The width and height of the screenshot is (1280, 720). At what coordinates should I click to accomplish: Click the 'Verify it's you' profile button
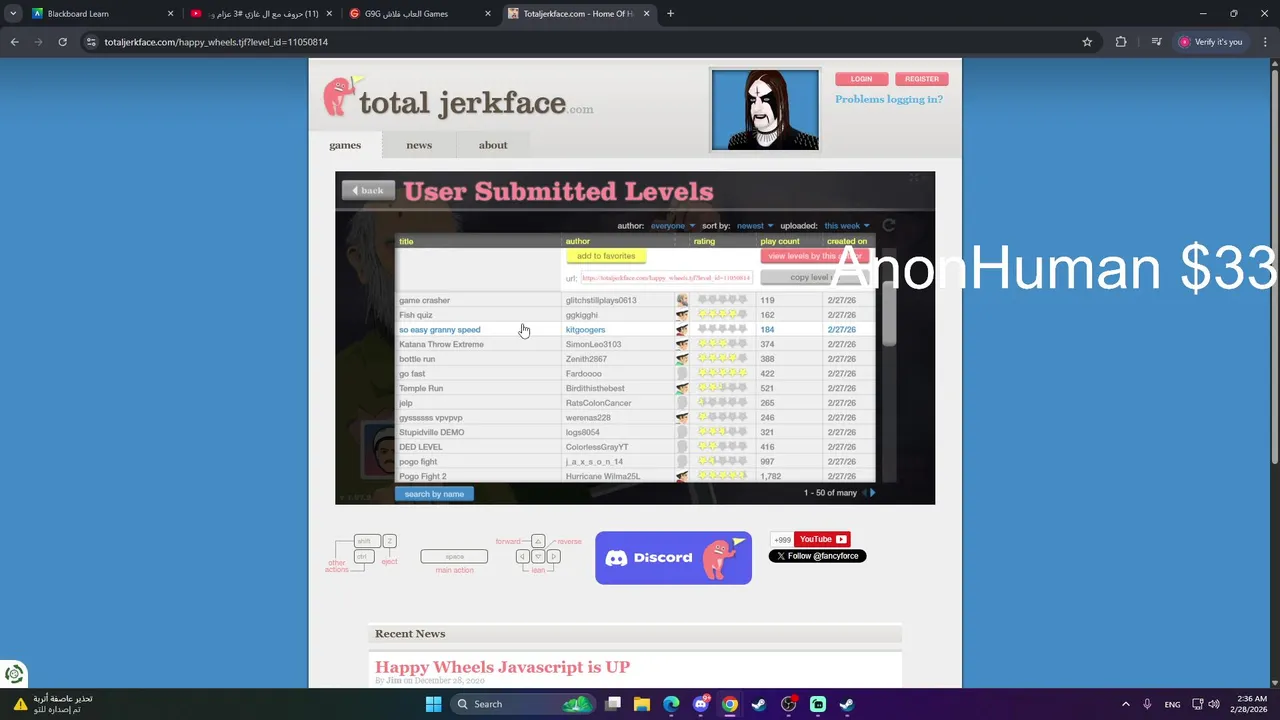[x=1211, y=42]
